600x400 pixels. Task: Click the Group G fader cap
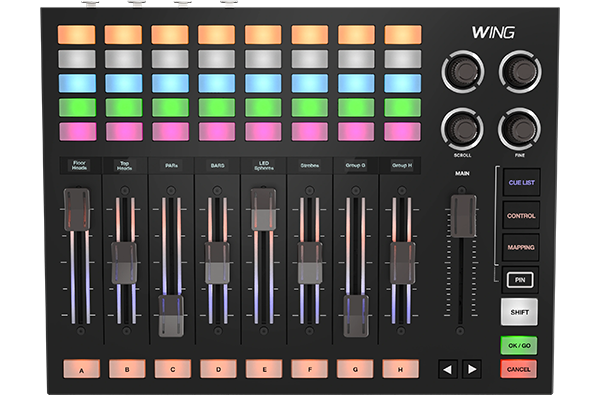click(x=356, y=316)
